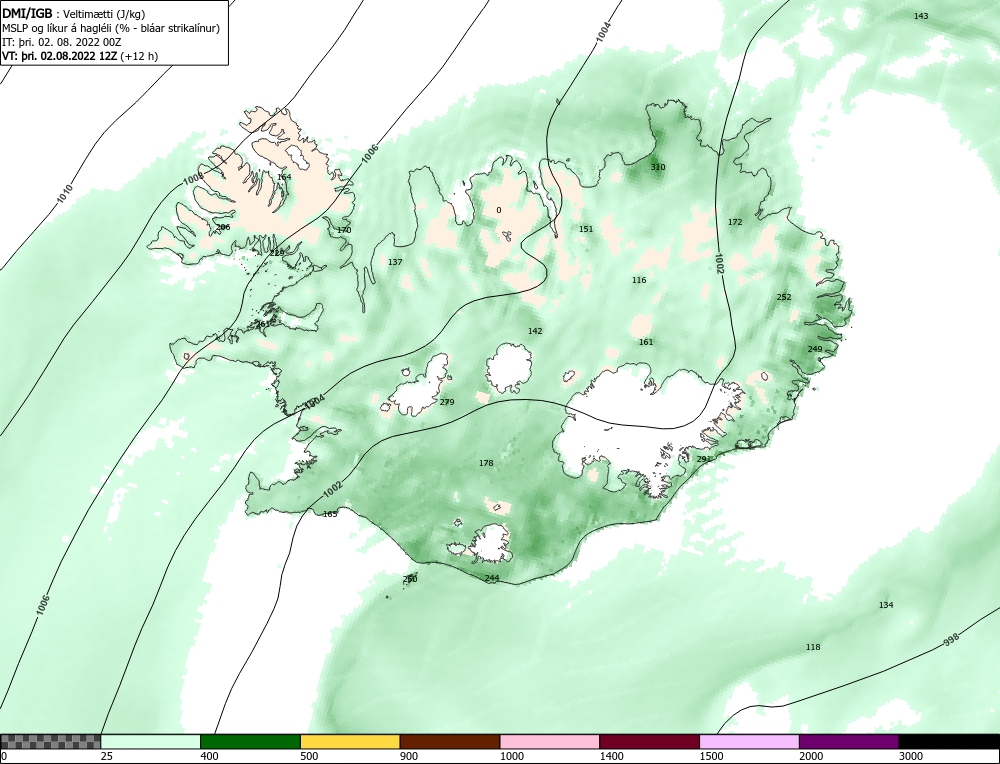The height and width of the screenshot is (764, 1000).
Task: Click the 1006 isobar label north of Westfjords
Action: (x=369, y=155)
